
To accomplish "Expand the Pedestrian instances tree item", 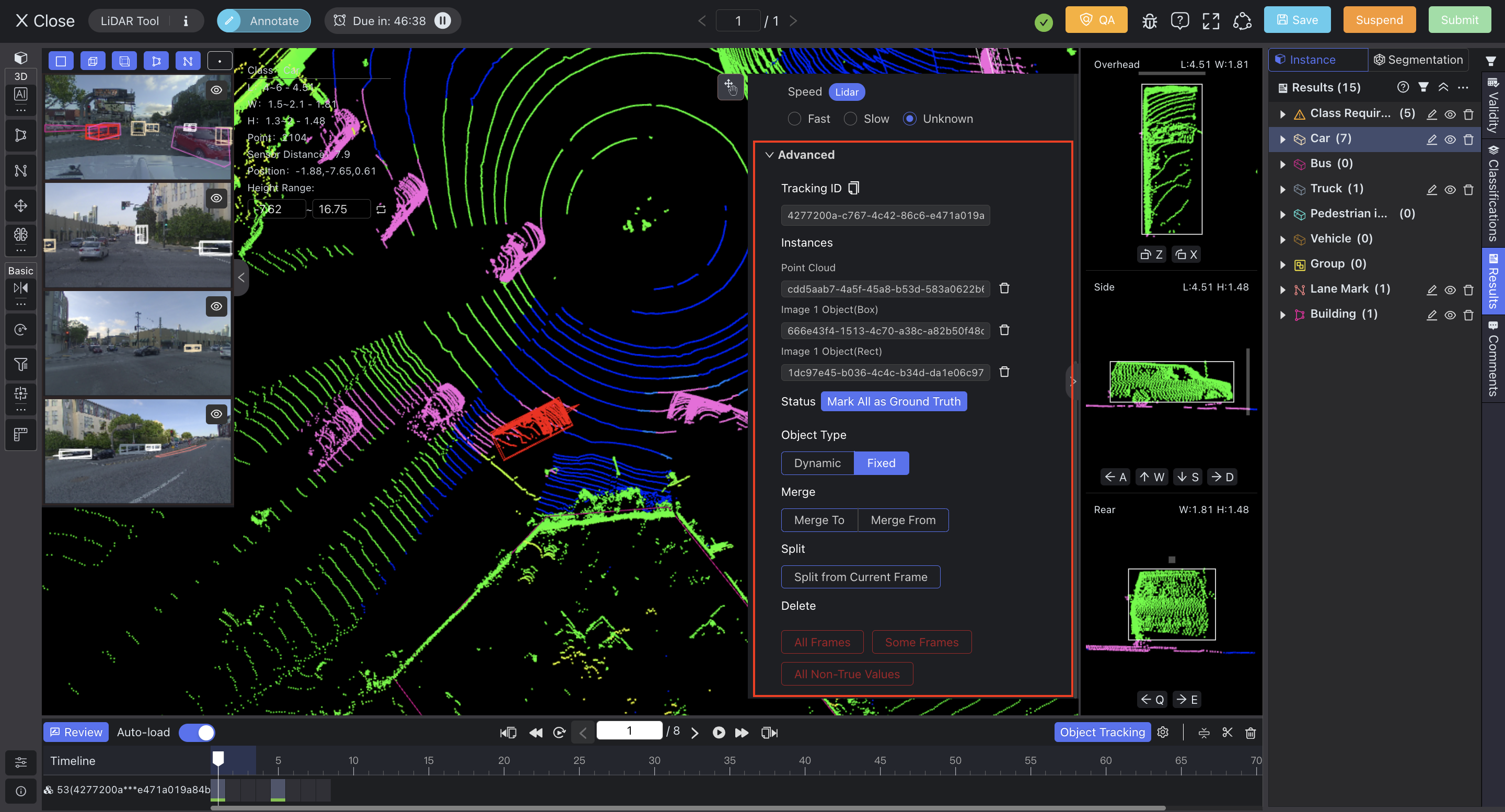I will tap(1283, 213).
